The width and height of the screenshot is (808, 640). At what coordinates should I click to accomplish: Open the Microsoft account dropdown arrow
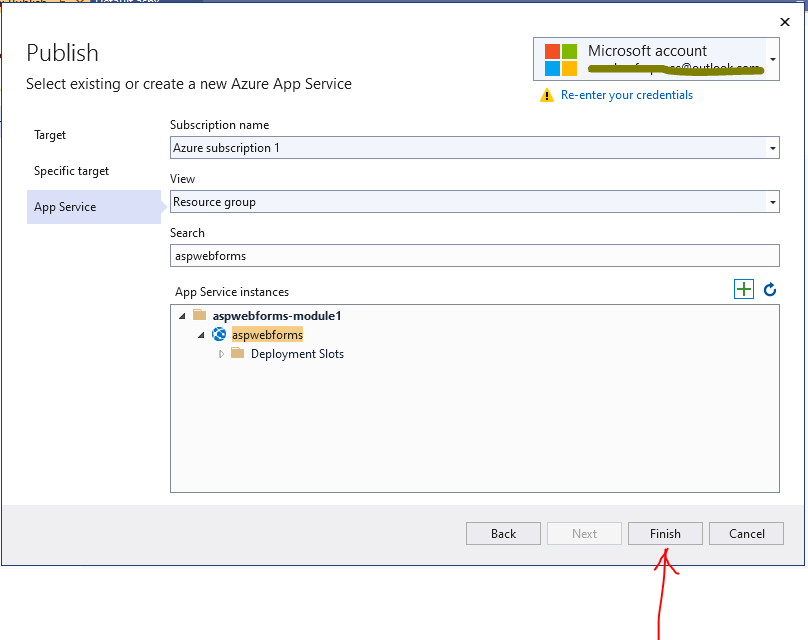point(772,59)
